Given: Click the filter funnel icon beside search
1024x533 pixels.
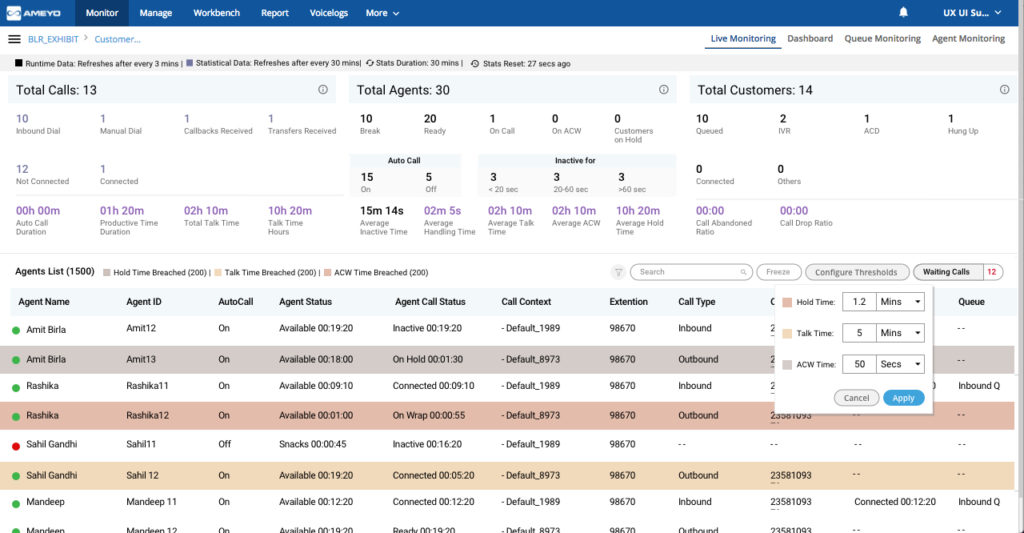Looking at the screenshot, I should 618,272.
